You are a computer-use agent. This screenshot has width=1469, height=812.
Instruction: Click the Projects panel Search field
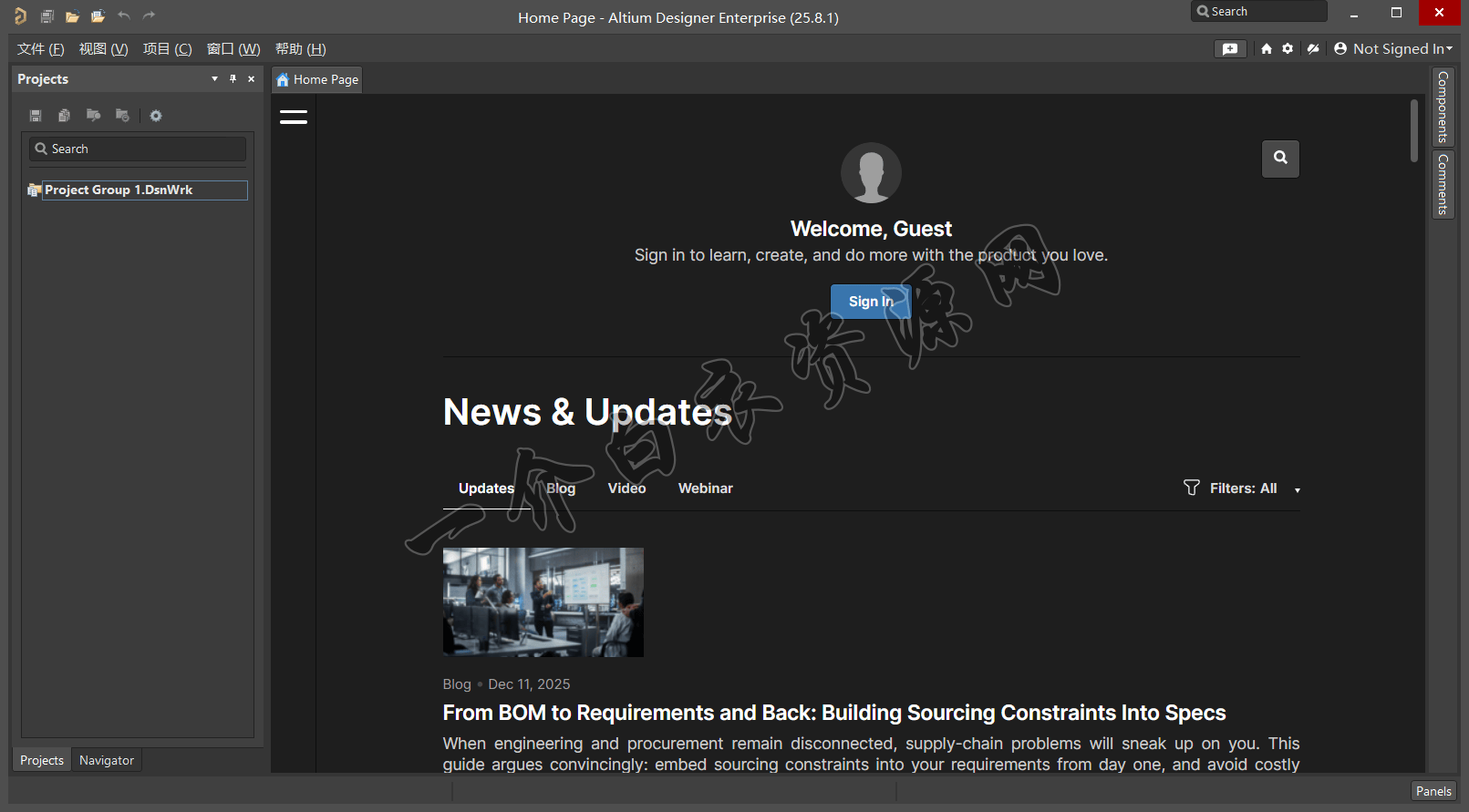point(139,149)
